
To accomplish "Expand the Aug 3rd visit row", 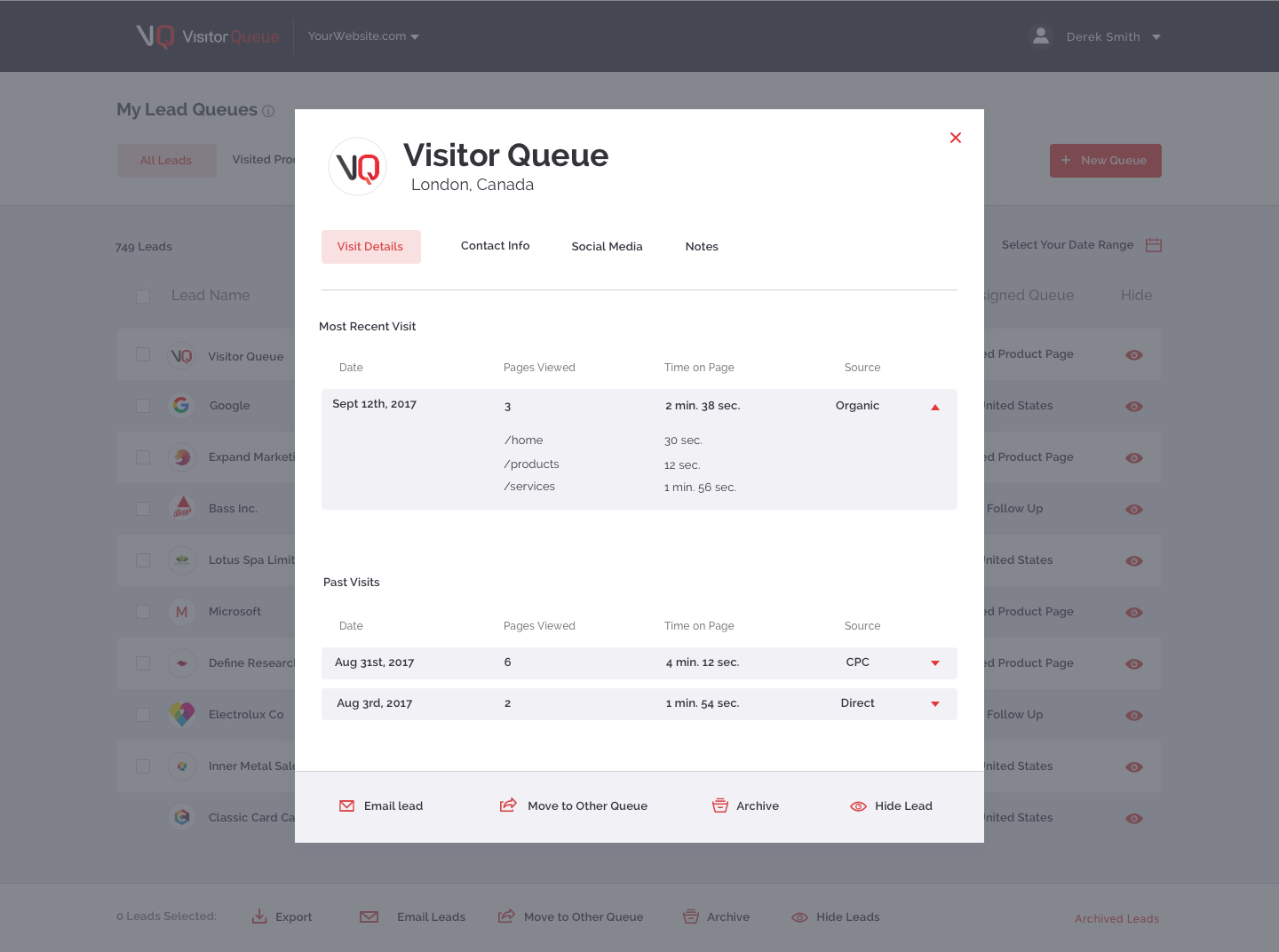I will pos(934,704).
